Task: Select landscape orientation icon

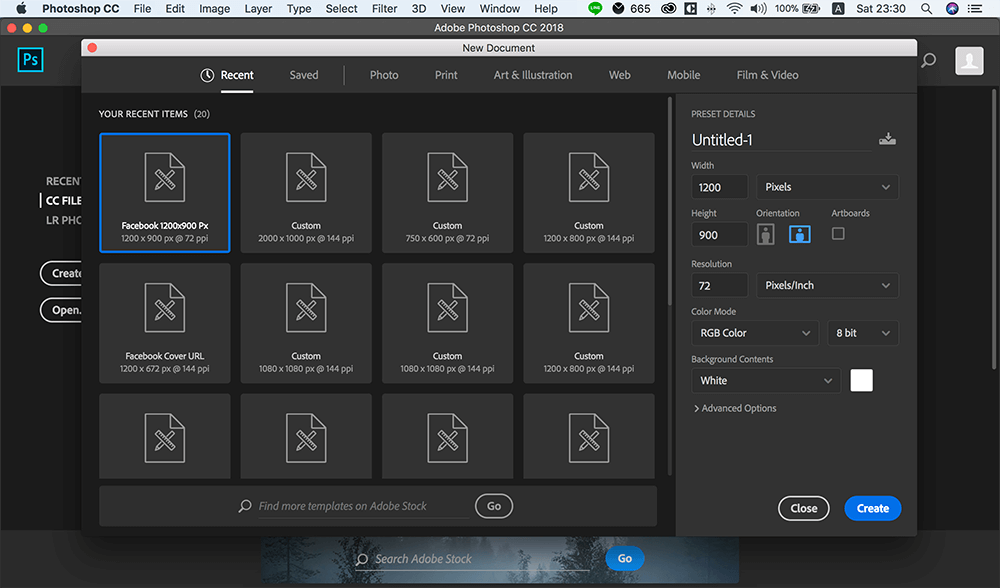Action: (x=799, y=234)
